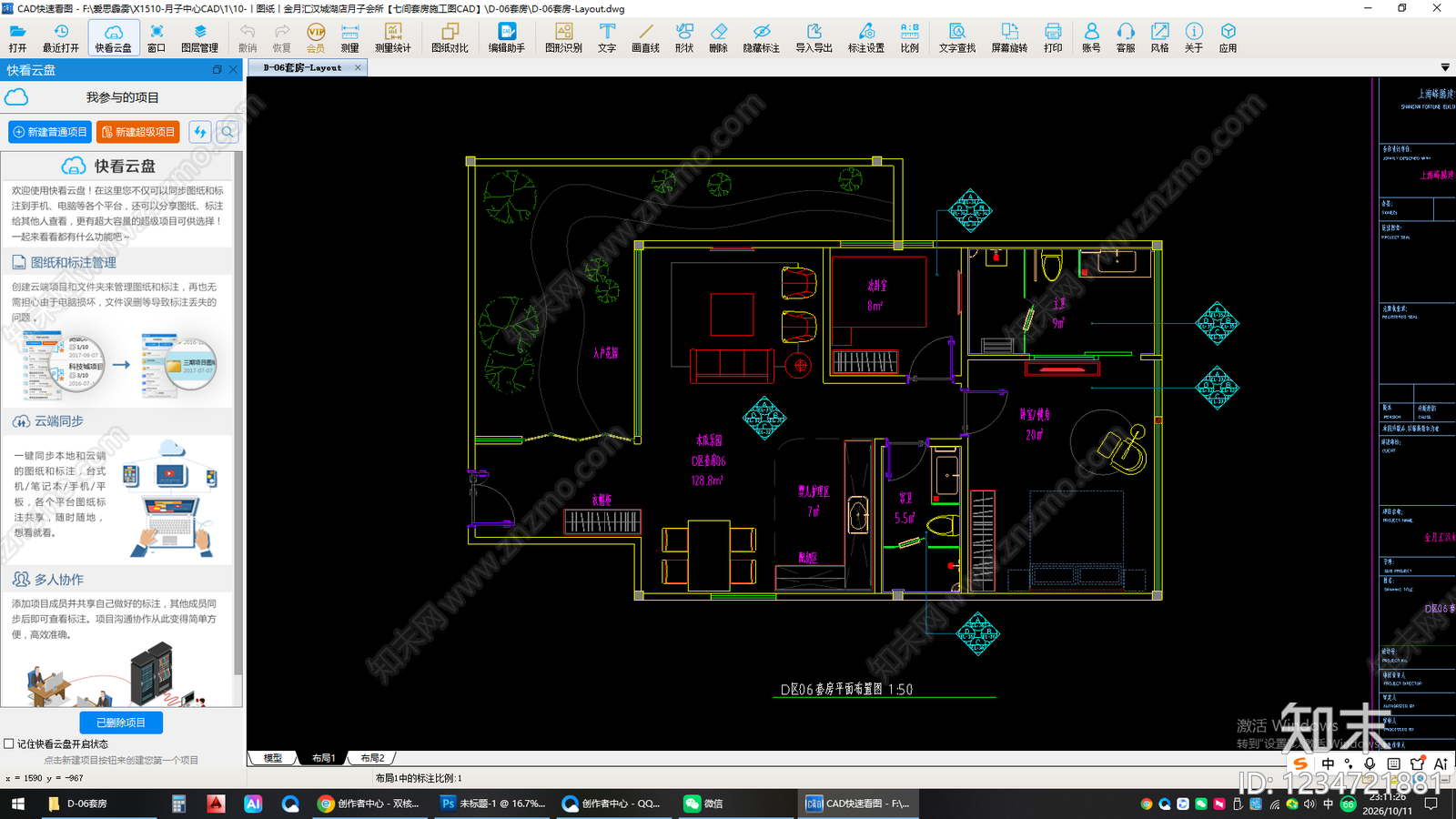Screen dimensions: 1456x819
Task: Click the cloud panel search icon
Action: tap(227, 132)
